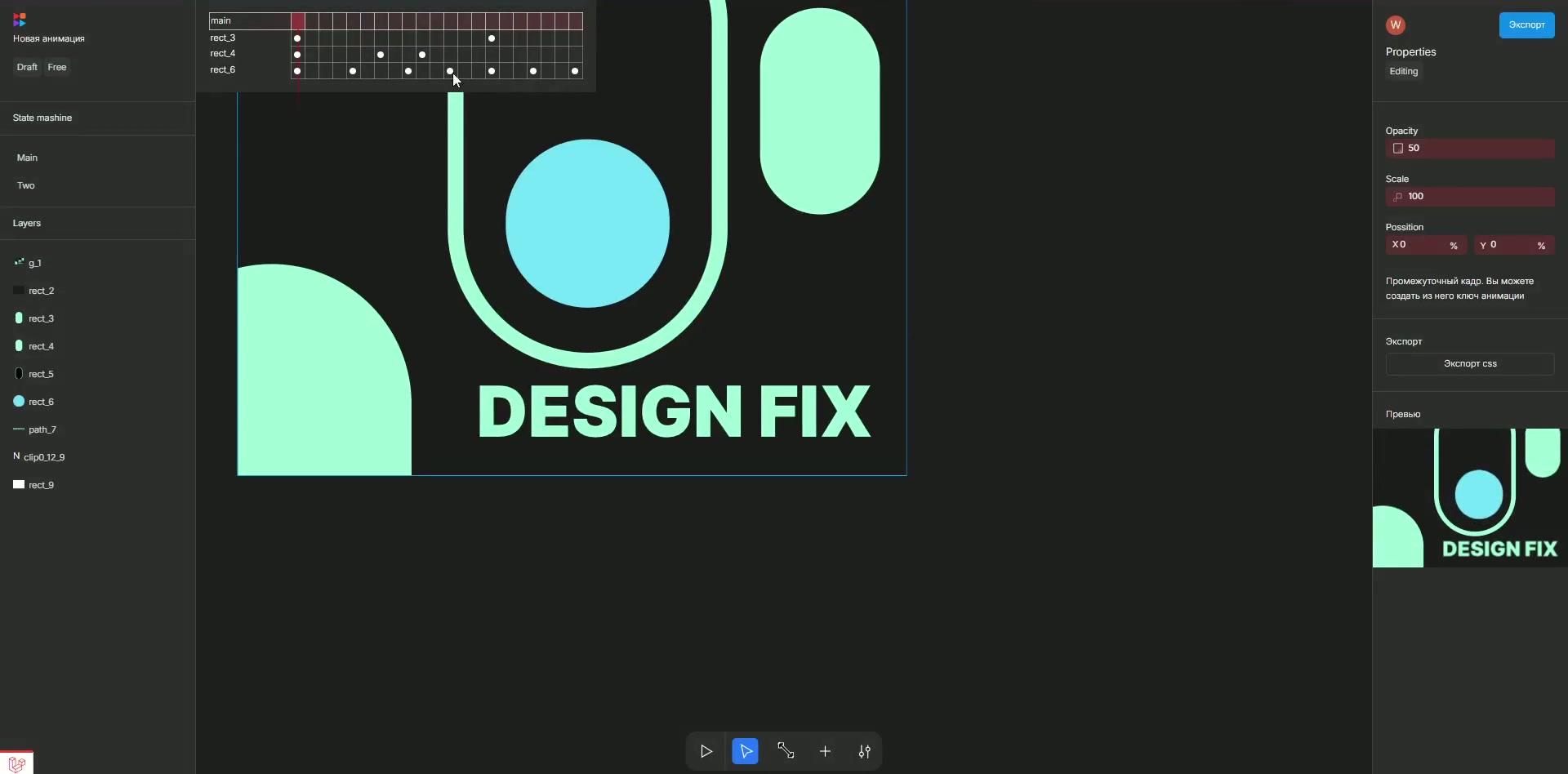
Task: Select the pointer selection tool
Action: (746, 751)
